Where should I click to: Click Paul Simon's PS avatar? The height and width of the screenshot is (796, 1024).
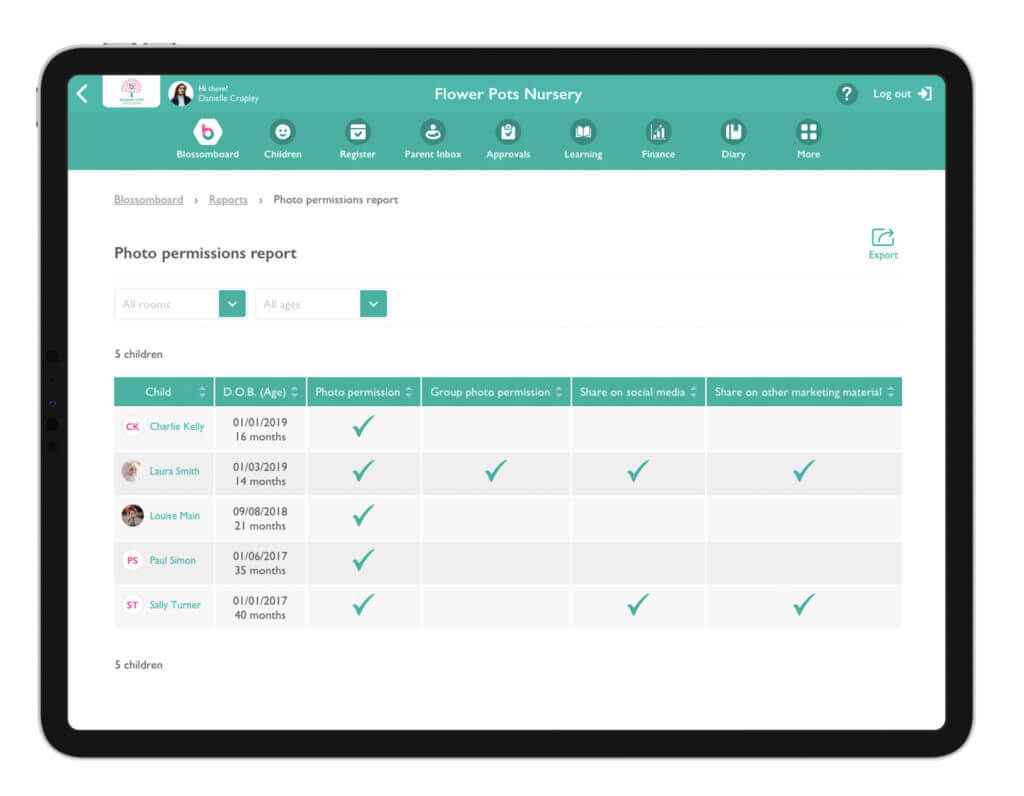133,560
